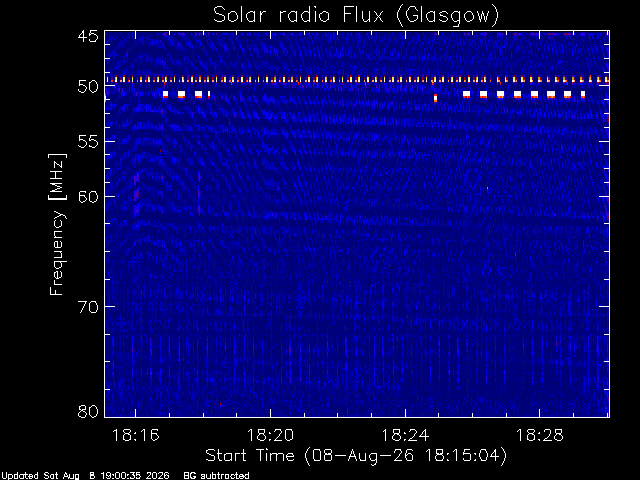Image resolution: width=640 pixels, height=480 pixels.
Task: Click the 55 MHz frequency tick label
Action: coord(88,142)
